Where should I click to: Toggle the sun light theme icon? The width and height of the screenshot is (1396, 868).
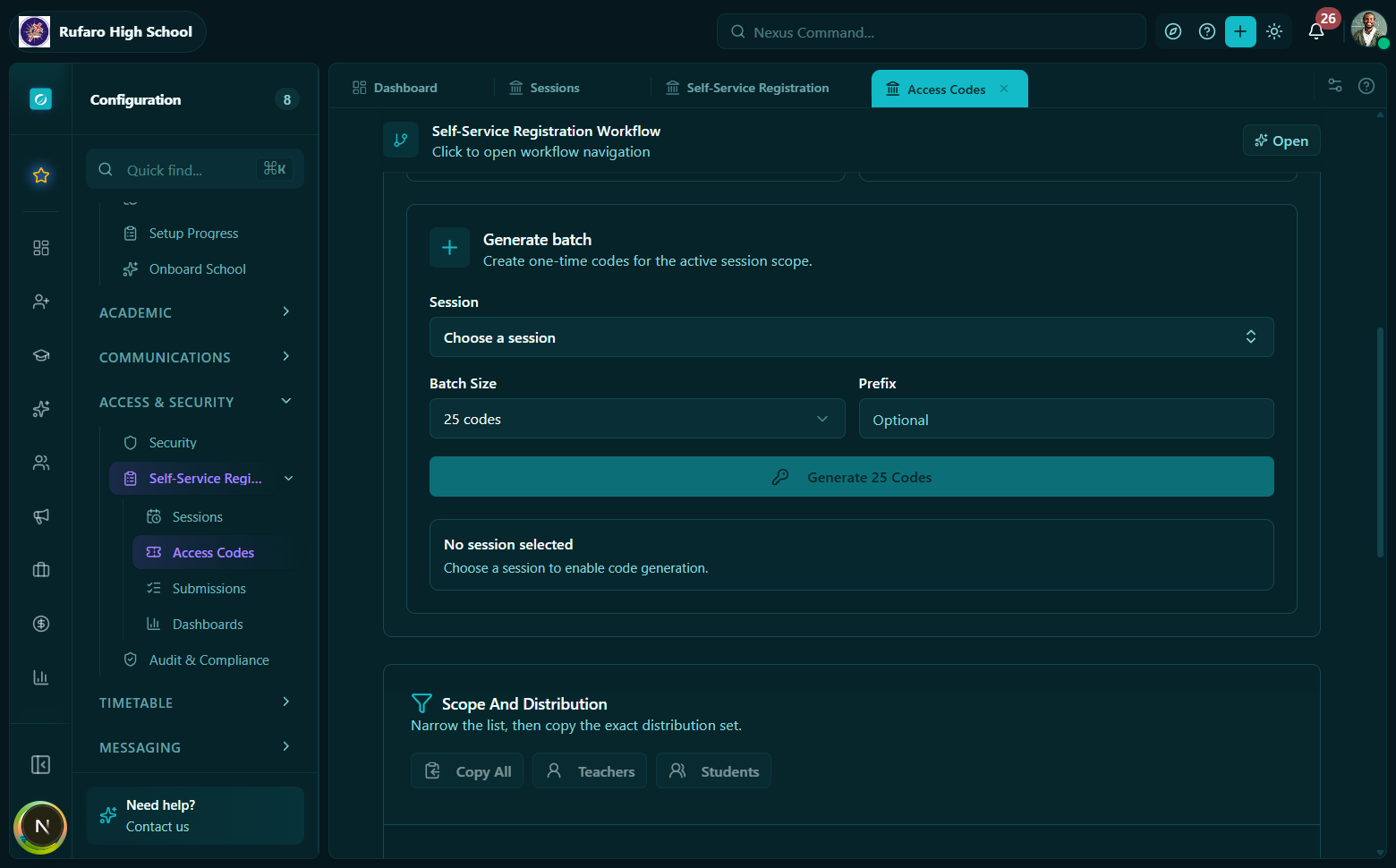pos(1274,32)
